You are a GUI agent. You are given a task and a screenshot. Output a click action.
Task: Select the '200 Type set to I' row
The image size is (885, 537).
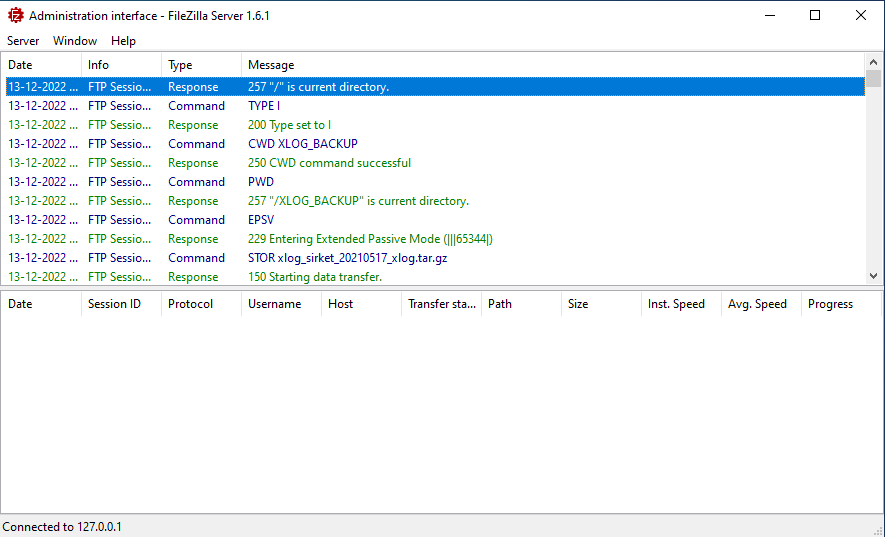tap(435, 125)
